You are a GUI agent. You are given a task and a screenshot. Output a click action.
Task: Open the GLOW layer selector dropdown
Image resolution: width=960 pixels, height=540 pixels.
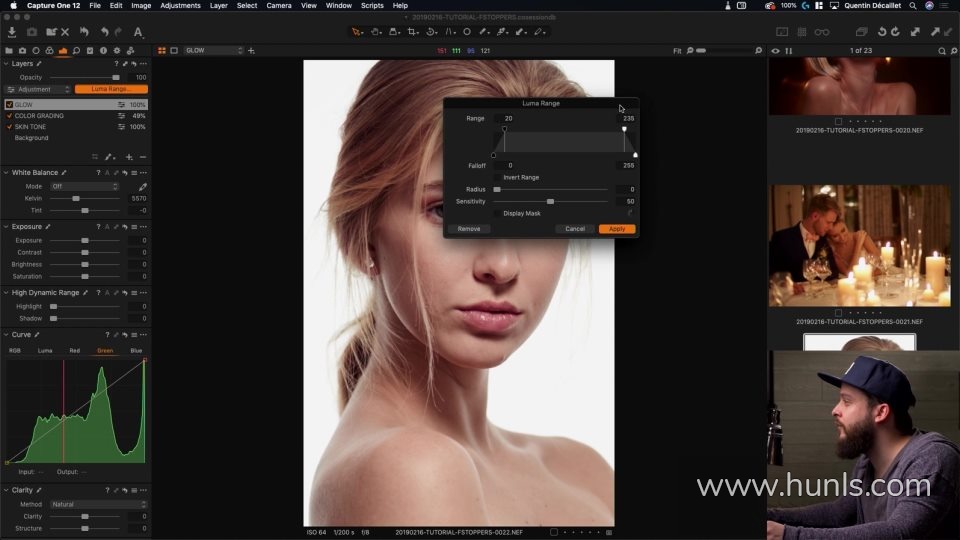click(213, 50)
